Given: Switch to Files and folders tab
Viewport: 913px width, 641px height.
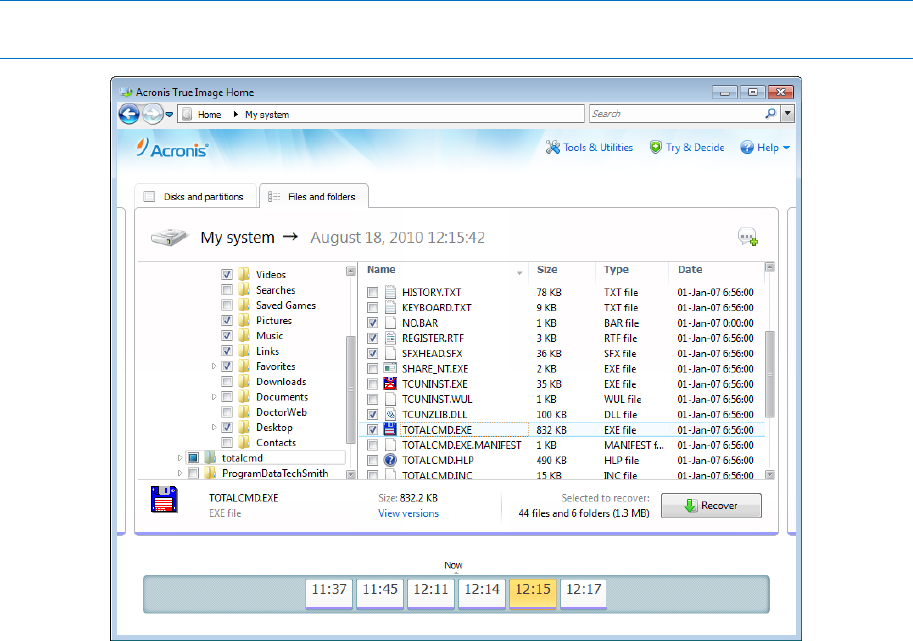Looking at the screenshot, I should pos(313,197).
